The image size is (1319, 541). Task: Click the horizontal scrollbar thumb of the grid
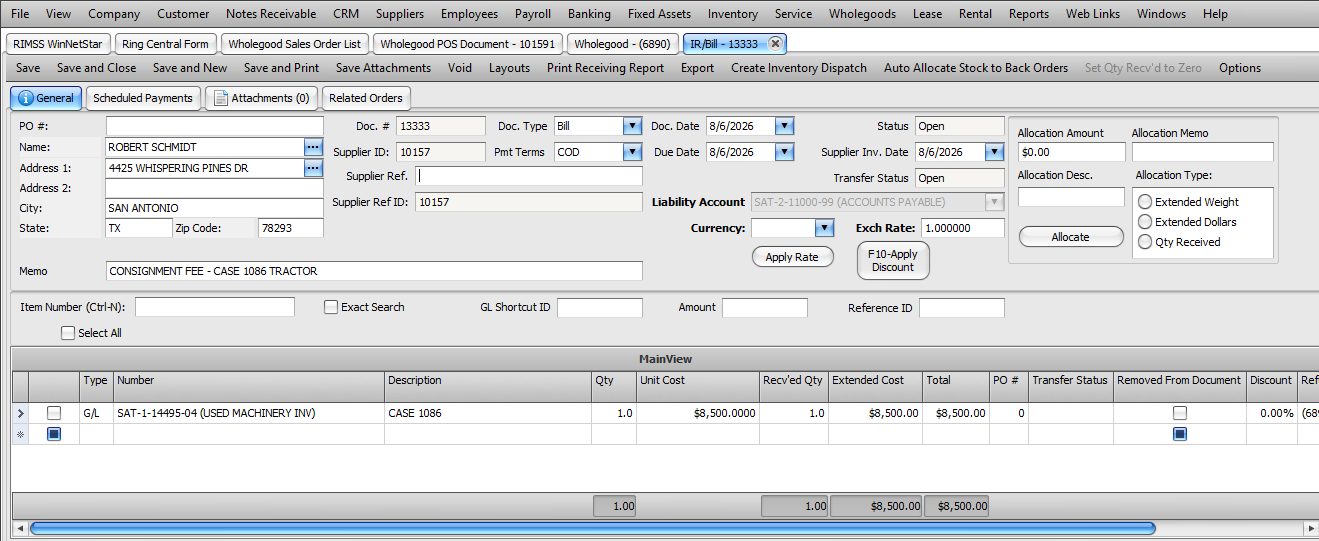pyautogui.click(x=592, y=527)
